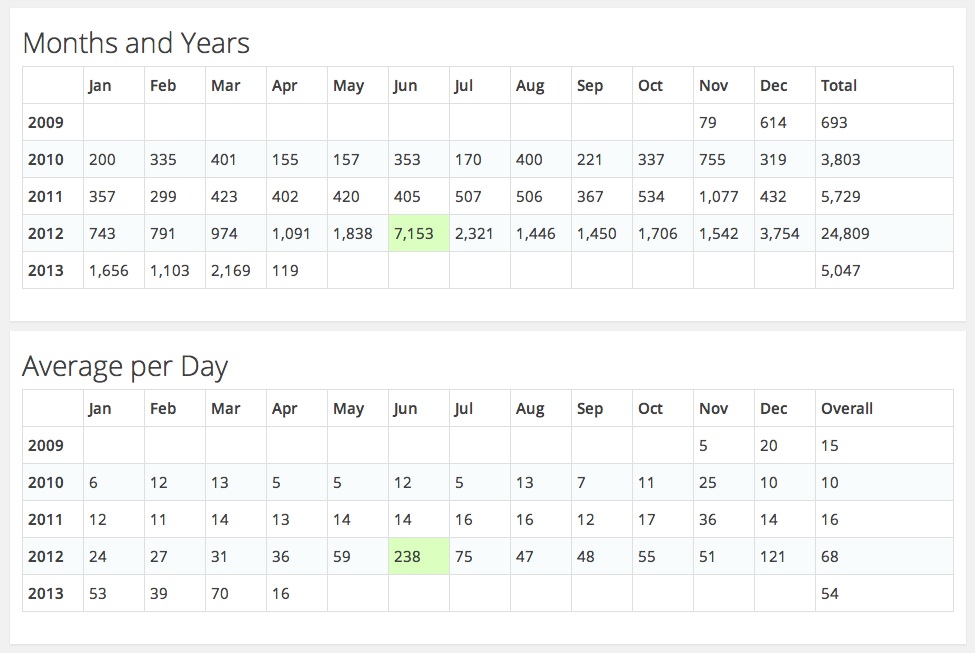Viewport: 975px width, 653px height.
Task: Open the 614 December 2009 value
Action: 773,123
